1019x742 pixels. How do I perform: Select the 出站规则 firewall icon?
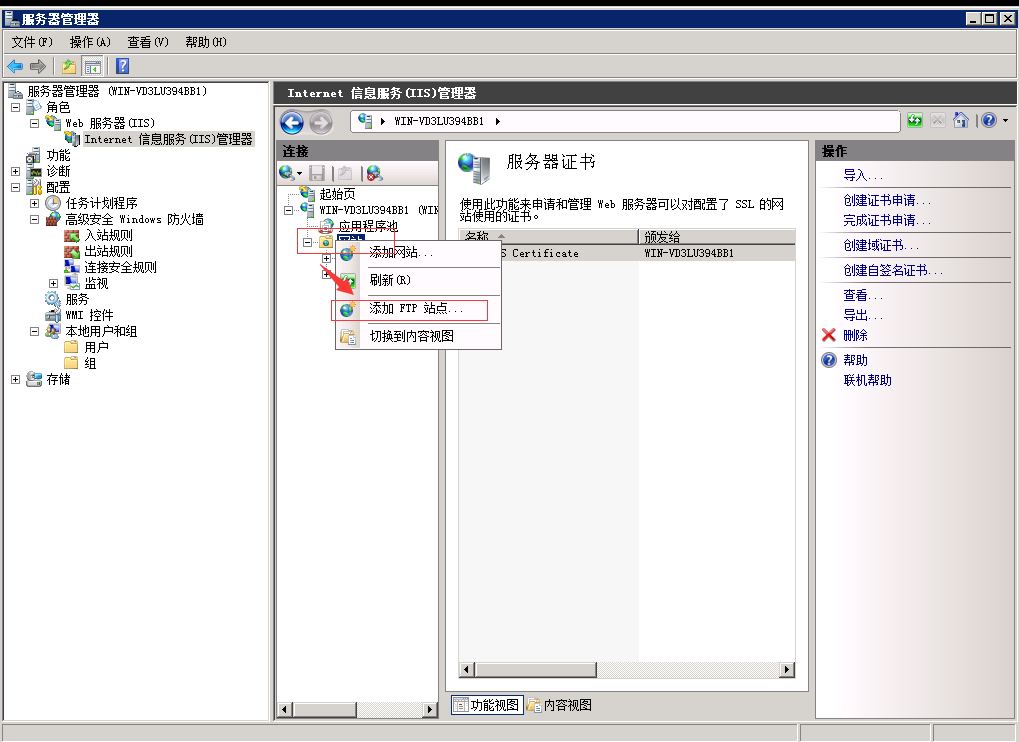click(x=72, y=251)
